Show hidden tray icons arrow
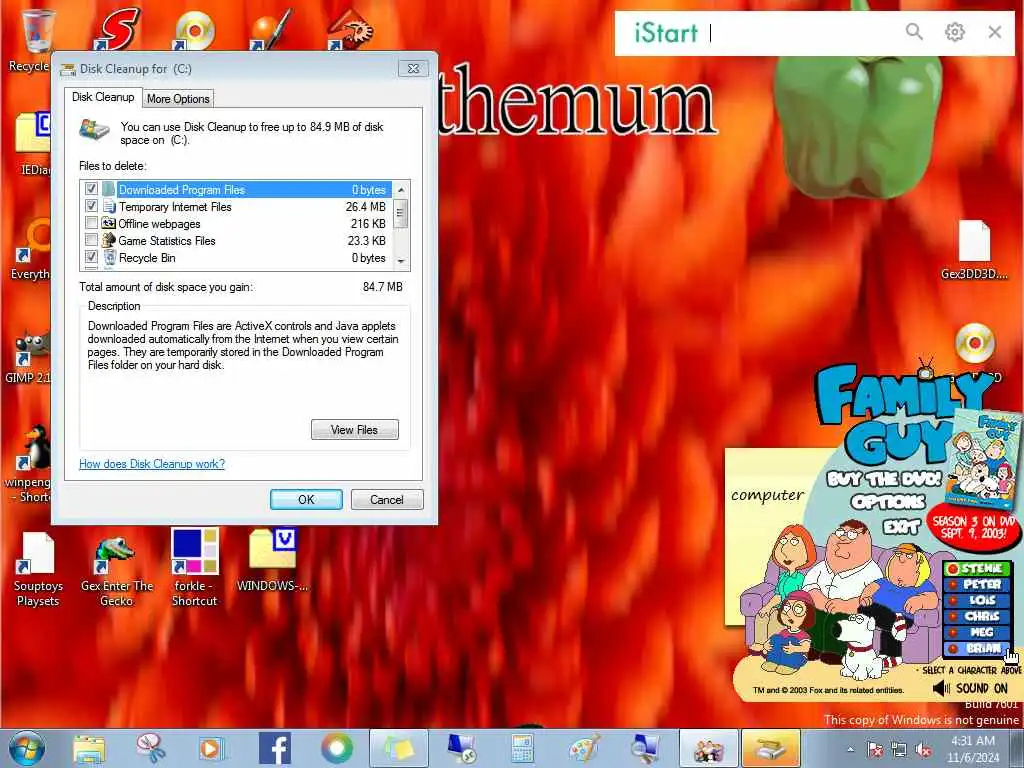Viewport: 1024px width, 768px height. tap(850, 749)
